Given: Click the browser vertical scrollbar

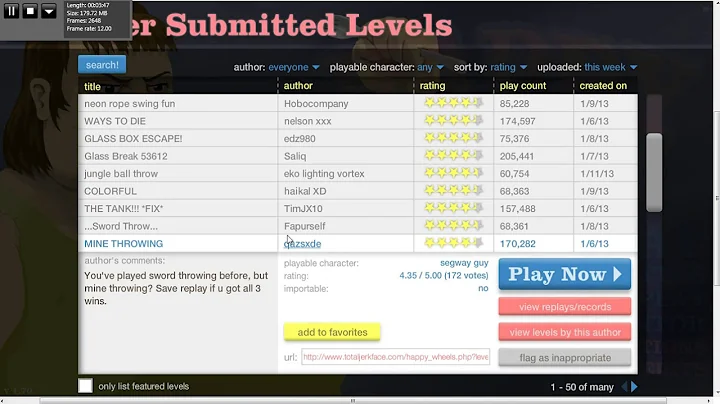Looking at the screenshot, I should (x=716, y=200).
